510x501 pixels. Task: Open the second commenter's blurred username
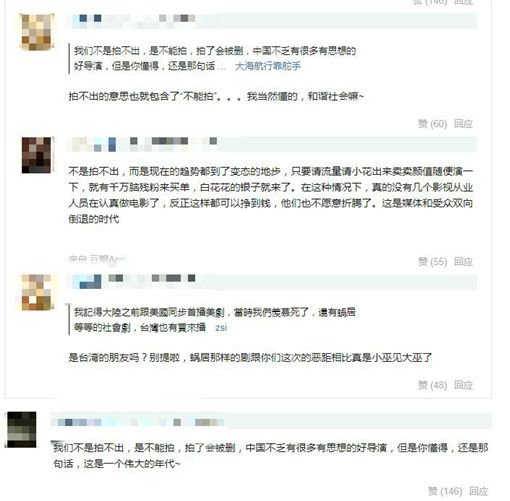pos(144,143)
